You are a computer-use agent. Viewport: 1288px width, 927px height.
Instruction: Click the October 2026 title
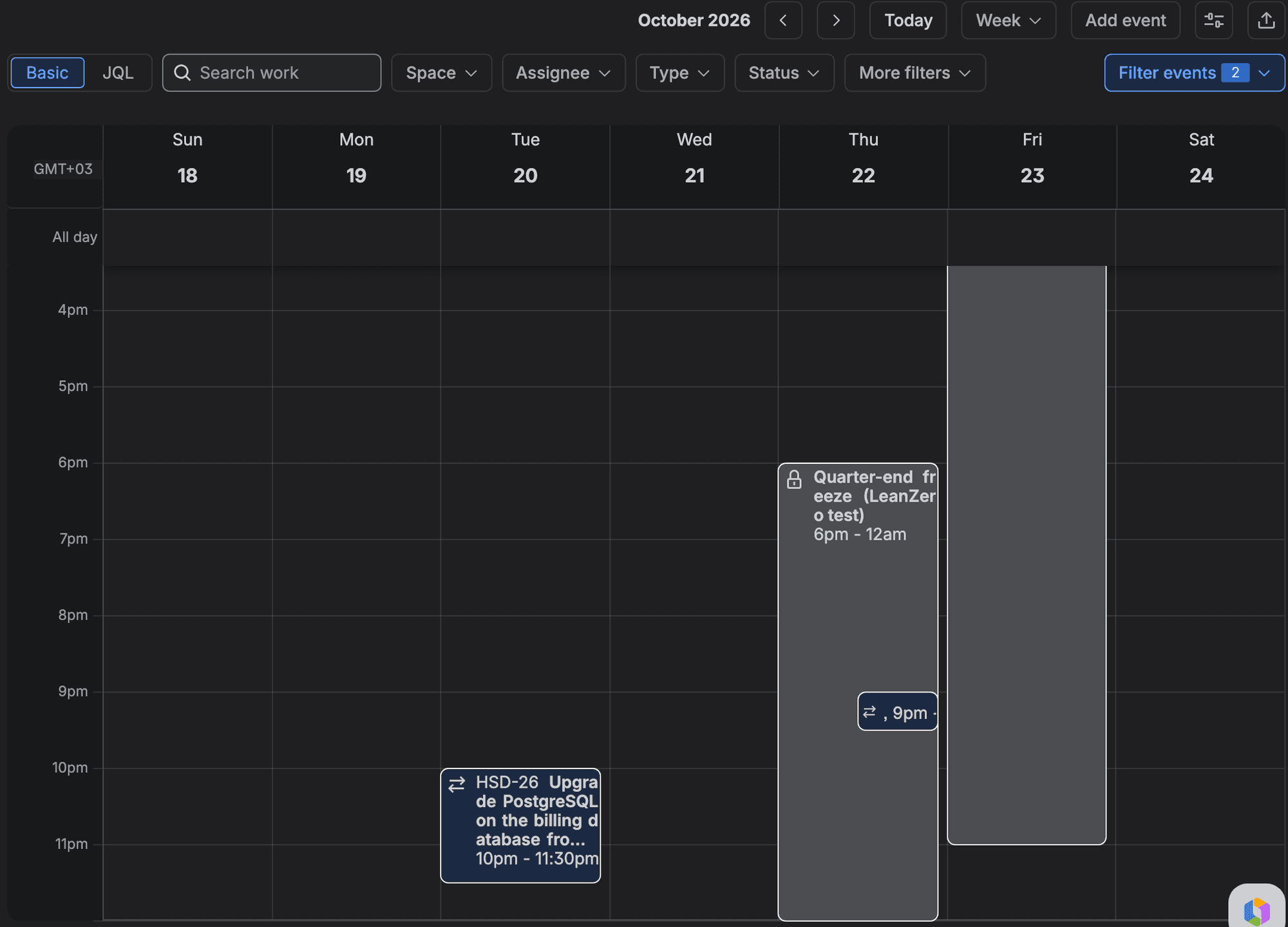[694, 21]
